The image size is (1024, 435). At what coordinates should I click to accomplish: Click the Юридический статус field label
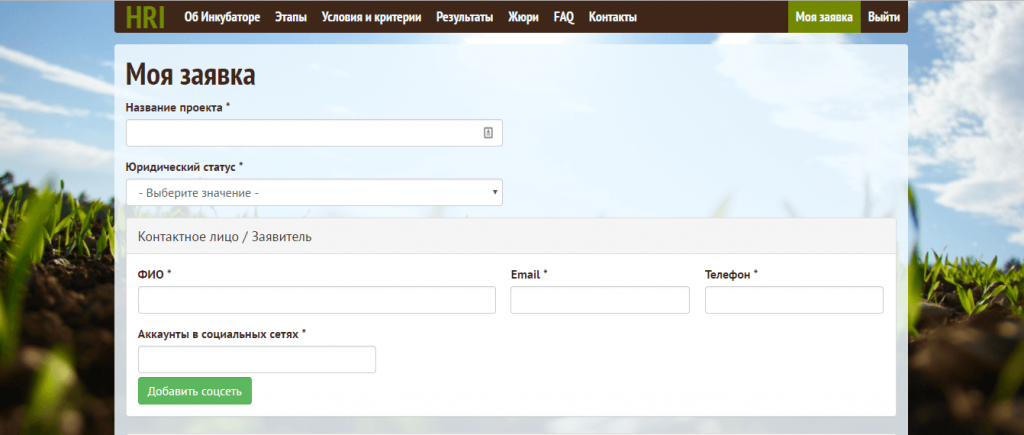click(184, 166)
